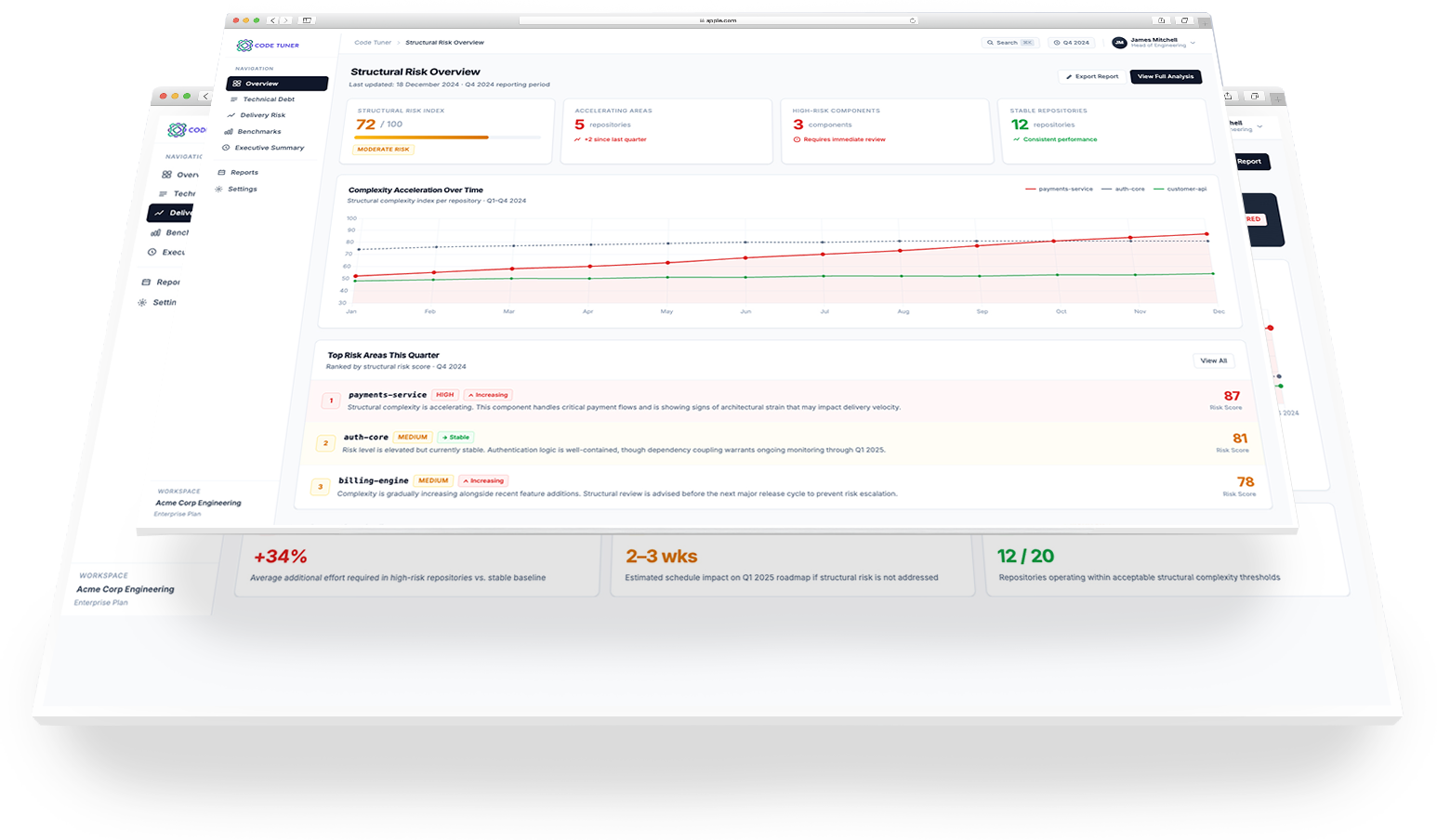The width and height of the screenshot is (1437, 840).
Task: Click the Code Tuner logo icon
Action: pyautogui.click(x=244, y=46)
